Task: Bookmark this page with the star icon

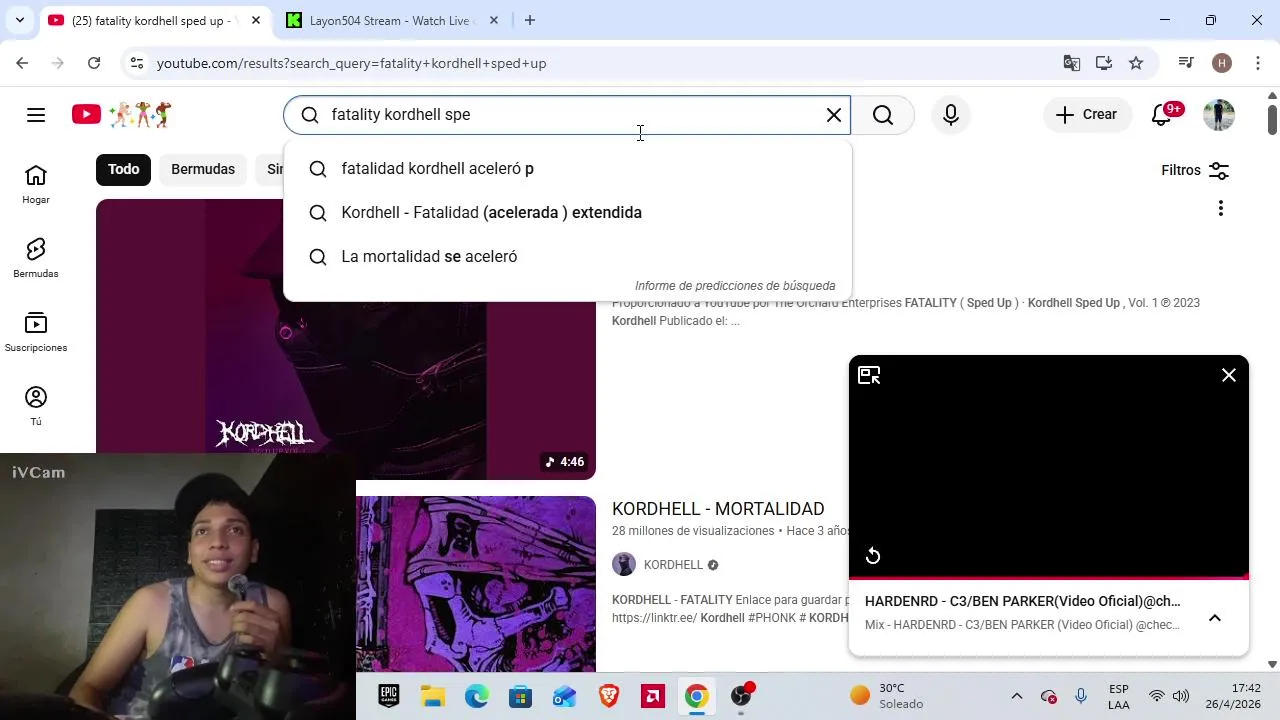Action: (1136, 63)
